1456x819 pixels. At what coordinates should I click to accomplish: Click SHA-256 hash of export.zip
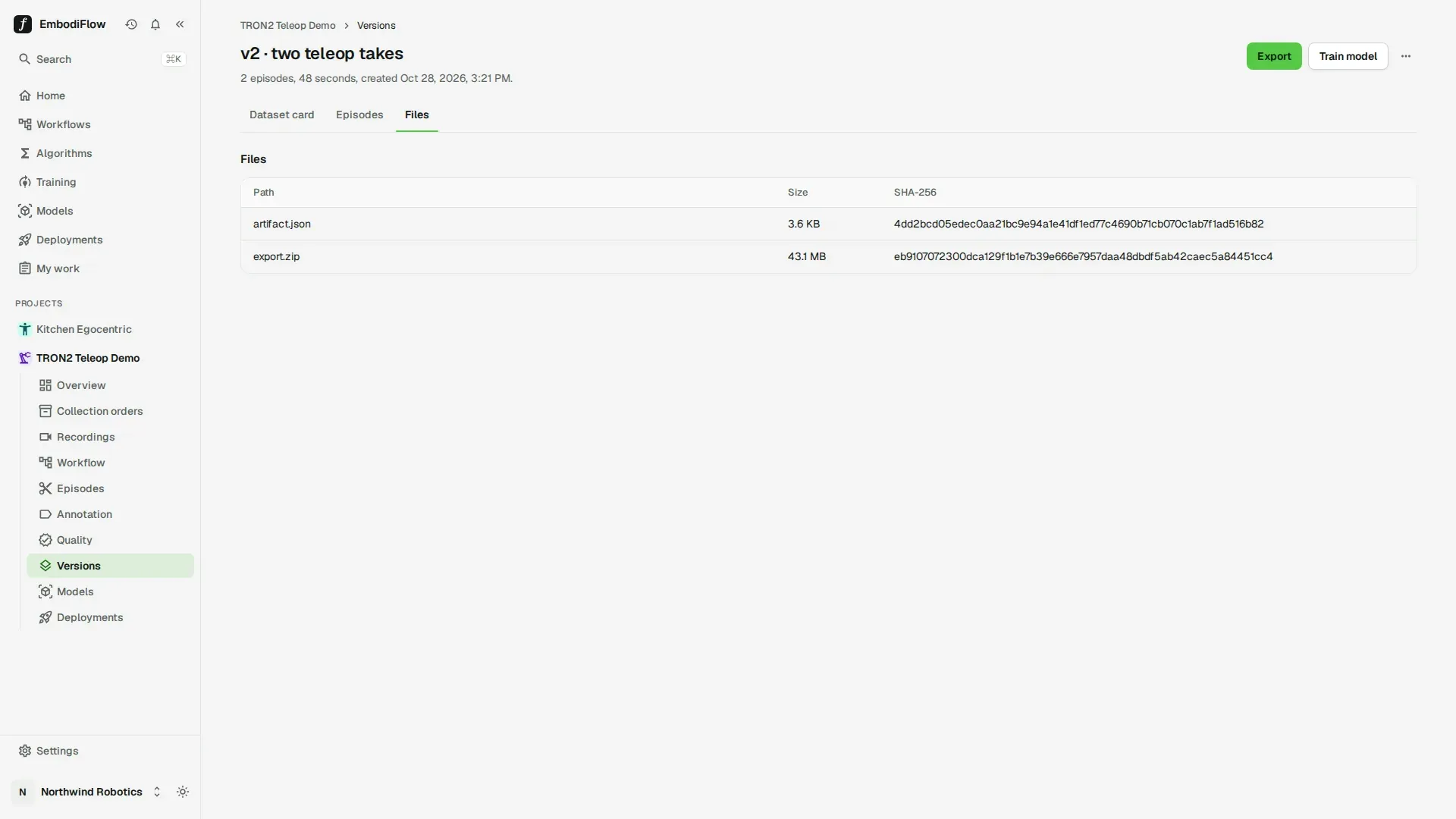click(x=1083, y=256)
